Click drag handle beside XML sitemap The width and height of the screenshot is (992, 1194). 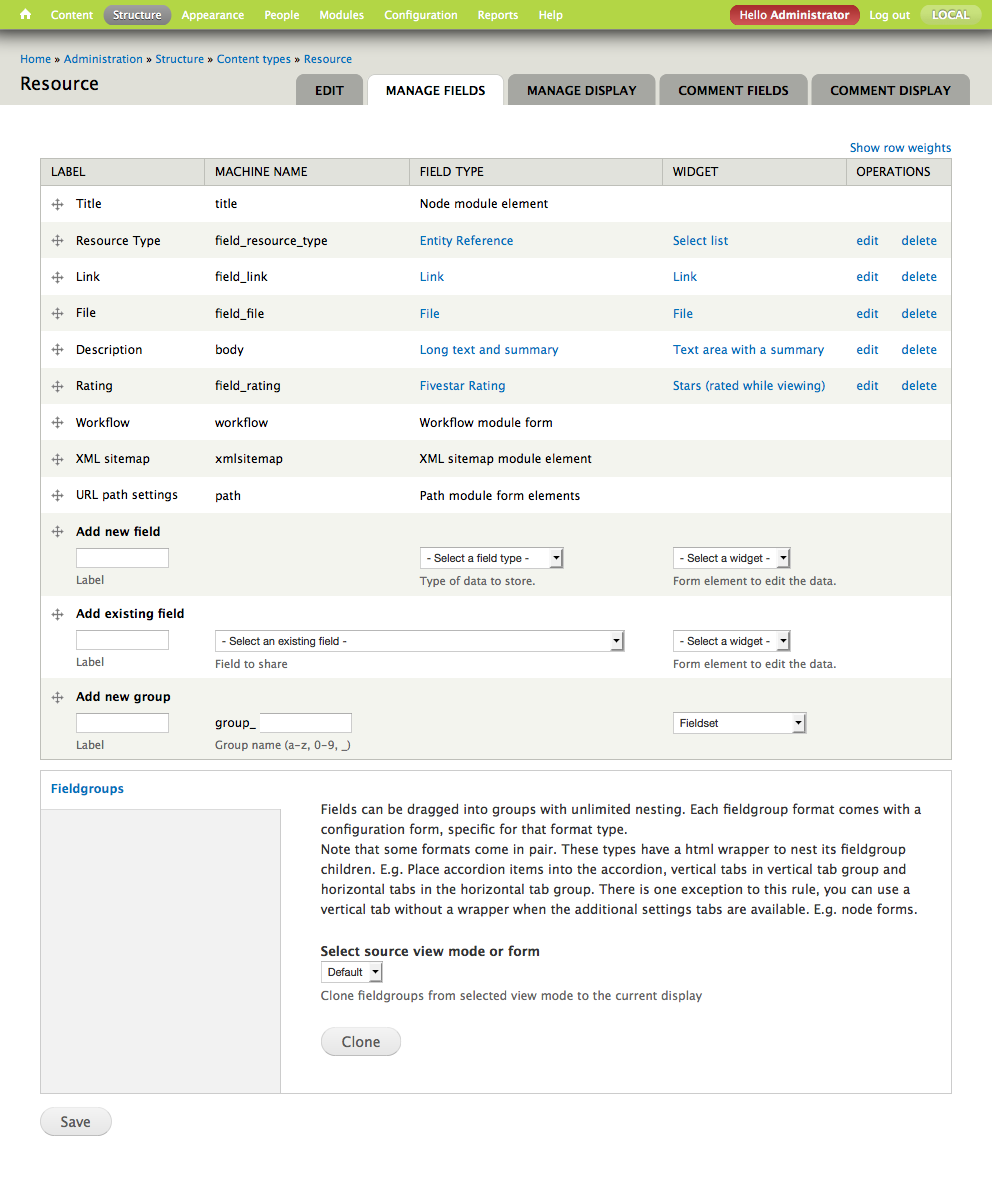[58, 459]
